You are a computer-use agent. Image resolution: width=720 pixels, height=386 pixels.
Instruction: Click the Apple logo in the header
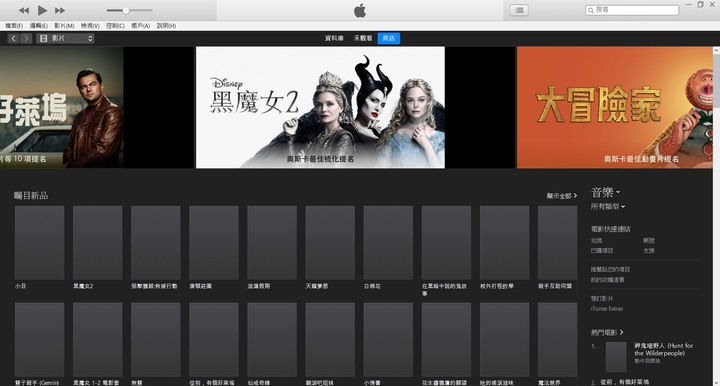360,11
